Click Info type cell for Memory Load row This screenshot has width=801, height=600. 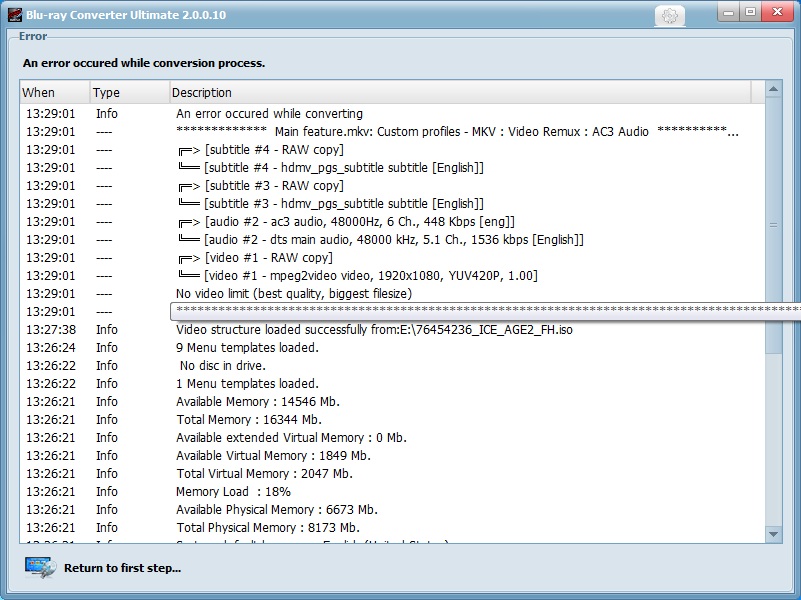[x=107, y=491]
